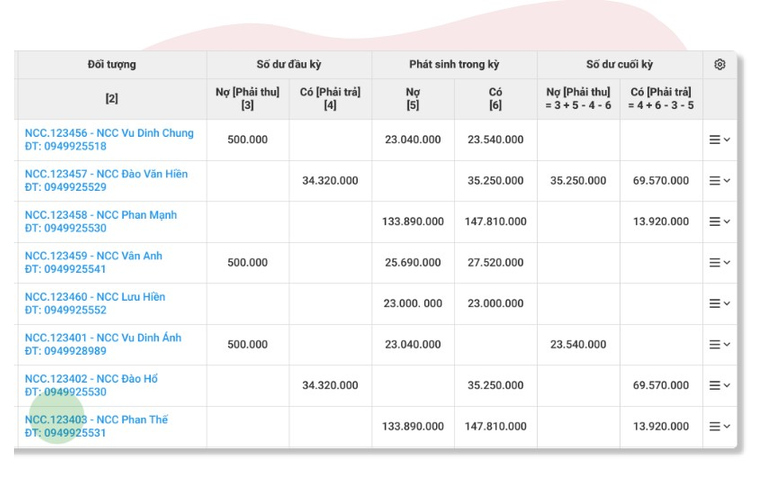This screenshot has height=478, width=765.
Task: Select 13.920.000 in Phan Mạnh row
Action: click(661, 221)
